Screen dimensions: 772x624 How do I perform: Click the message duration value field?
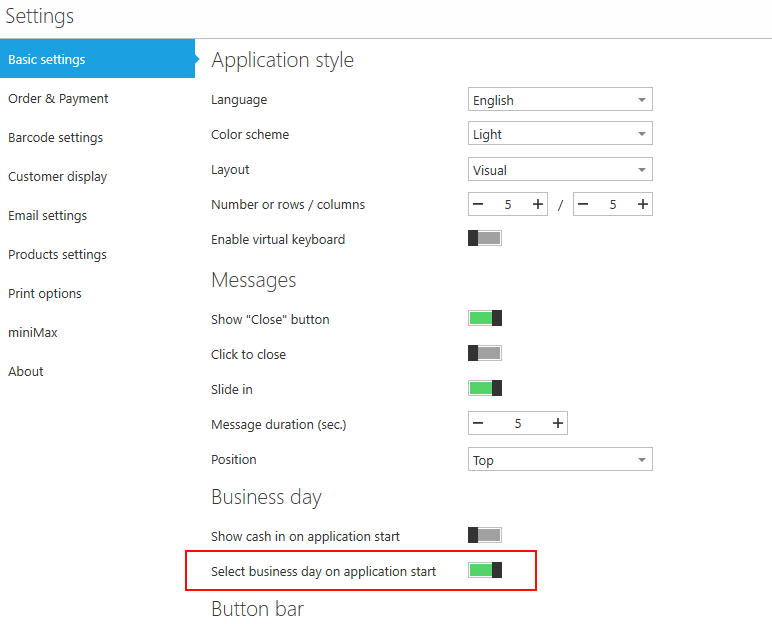(518, 424)
